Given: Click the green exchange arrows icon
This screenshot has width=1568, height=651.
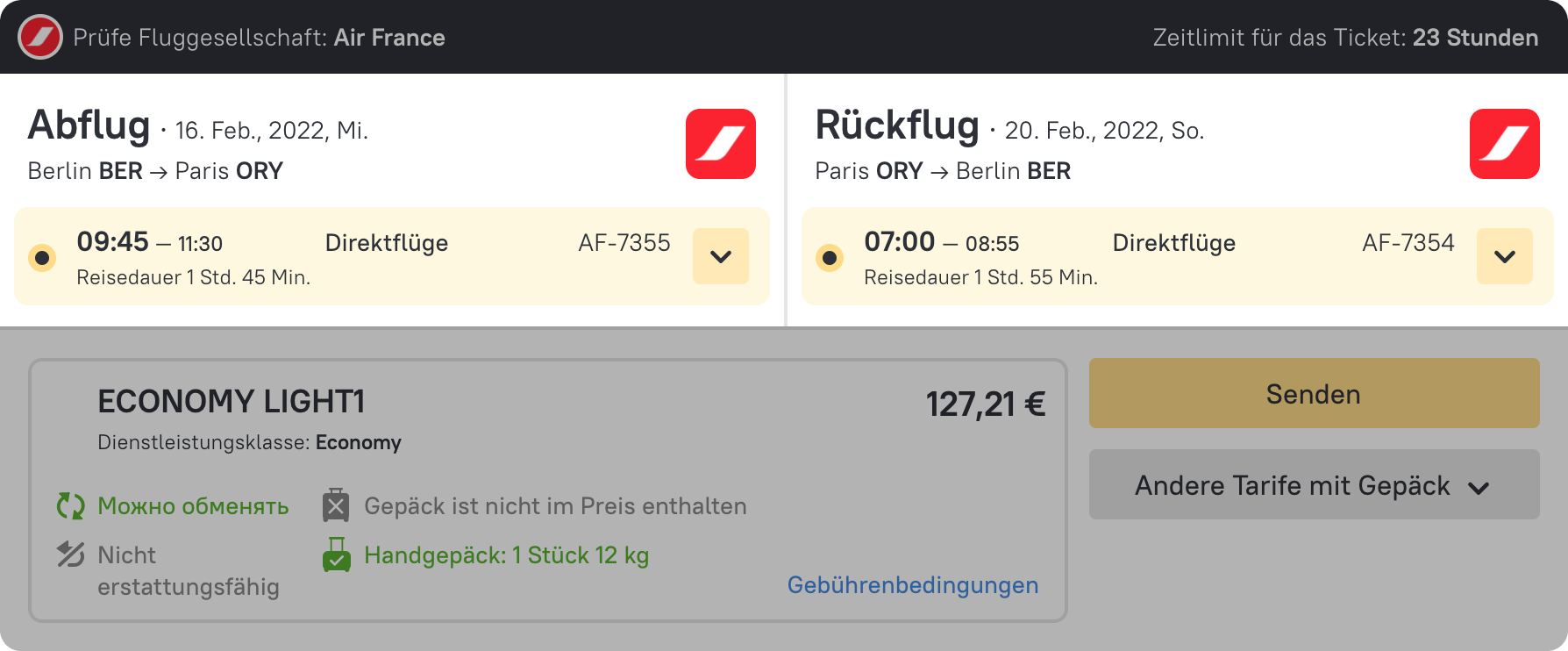Looking at the screenshot, I should (x=71, y=506).
